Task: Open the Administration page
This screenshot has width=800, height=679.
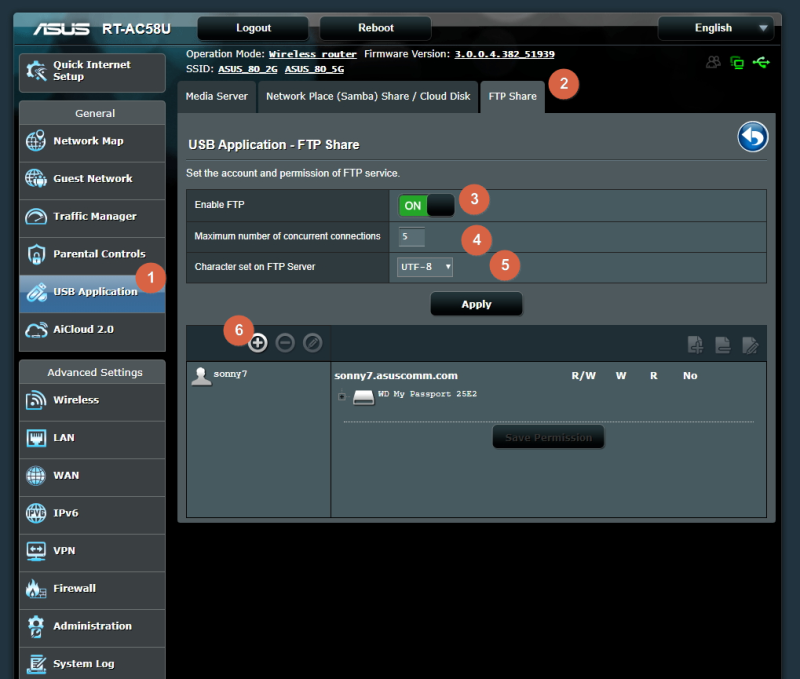Action: [92, 626]
